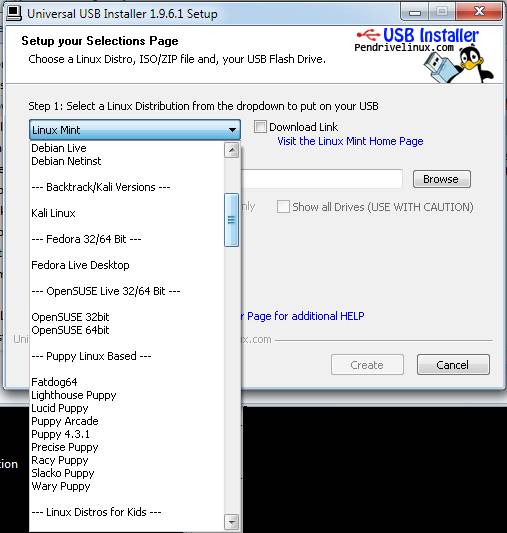Click the ISO file path input field
This screenshot has width=507, height=533.
(321, 179)
